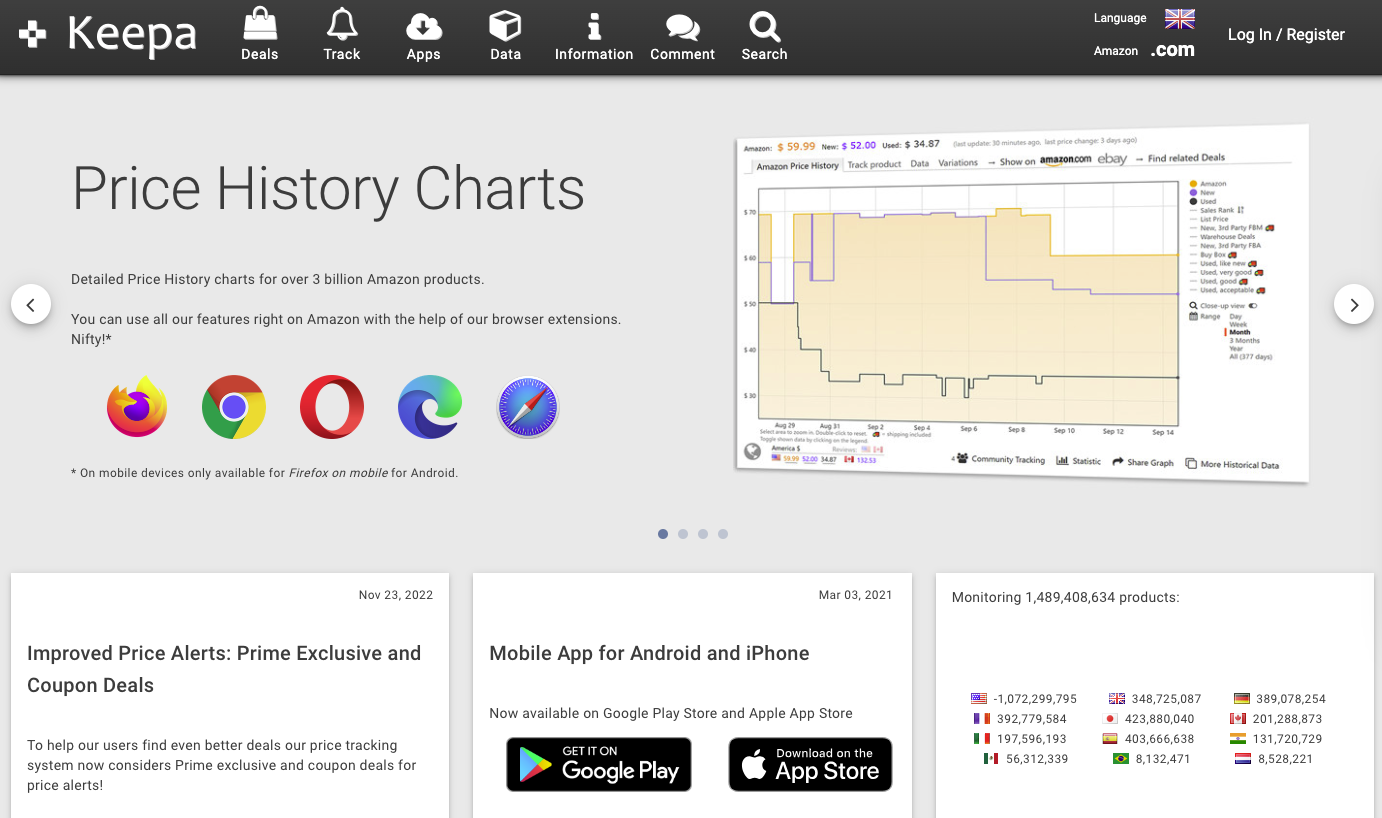1382x818 pixels.
Task: Select the second carousel indicator dot
Action: point(683,534)
